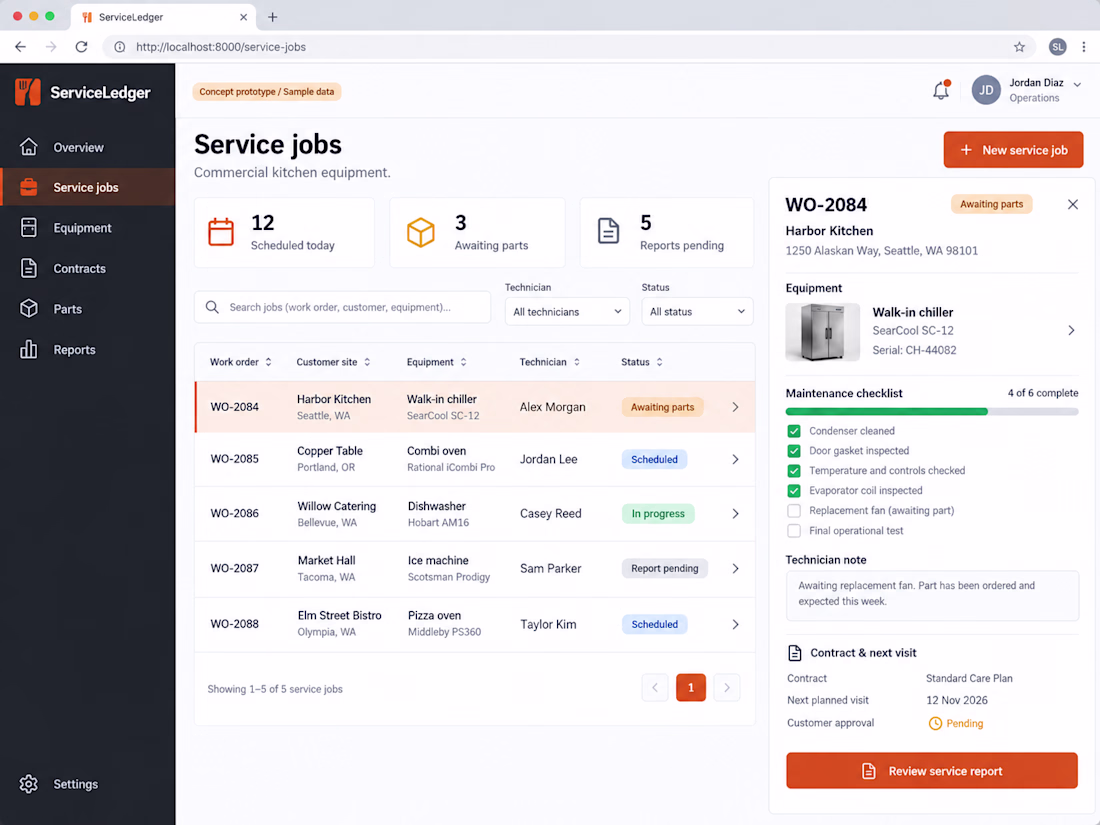Uncheck Temperature and controls checked box
Screen dimensions: 1100x825
[793, 471]
